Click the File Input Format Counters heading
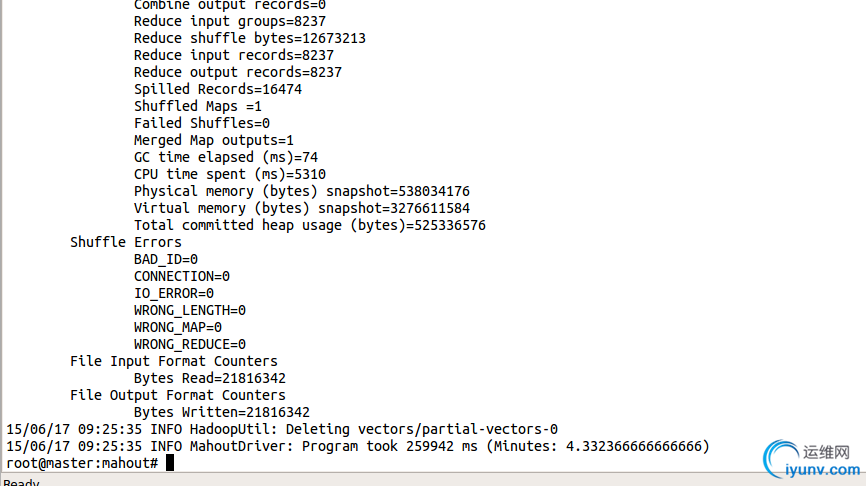 pos(174,361)
